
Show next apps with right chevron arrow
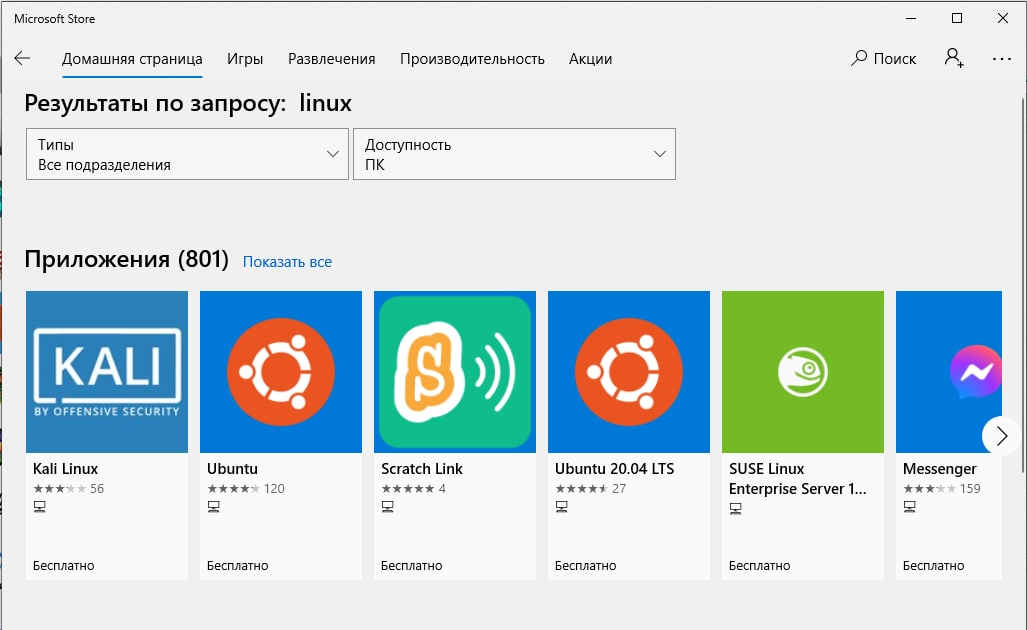1001,435
